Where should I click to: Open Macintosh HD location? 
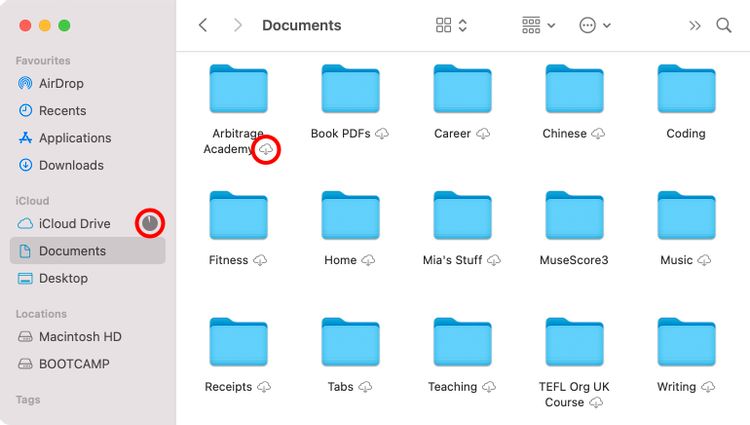pyautogui.click(x=87, y=337)
